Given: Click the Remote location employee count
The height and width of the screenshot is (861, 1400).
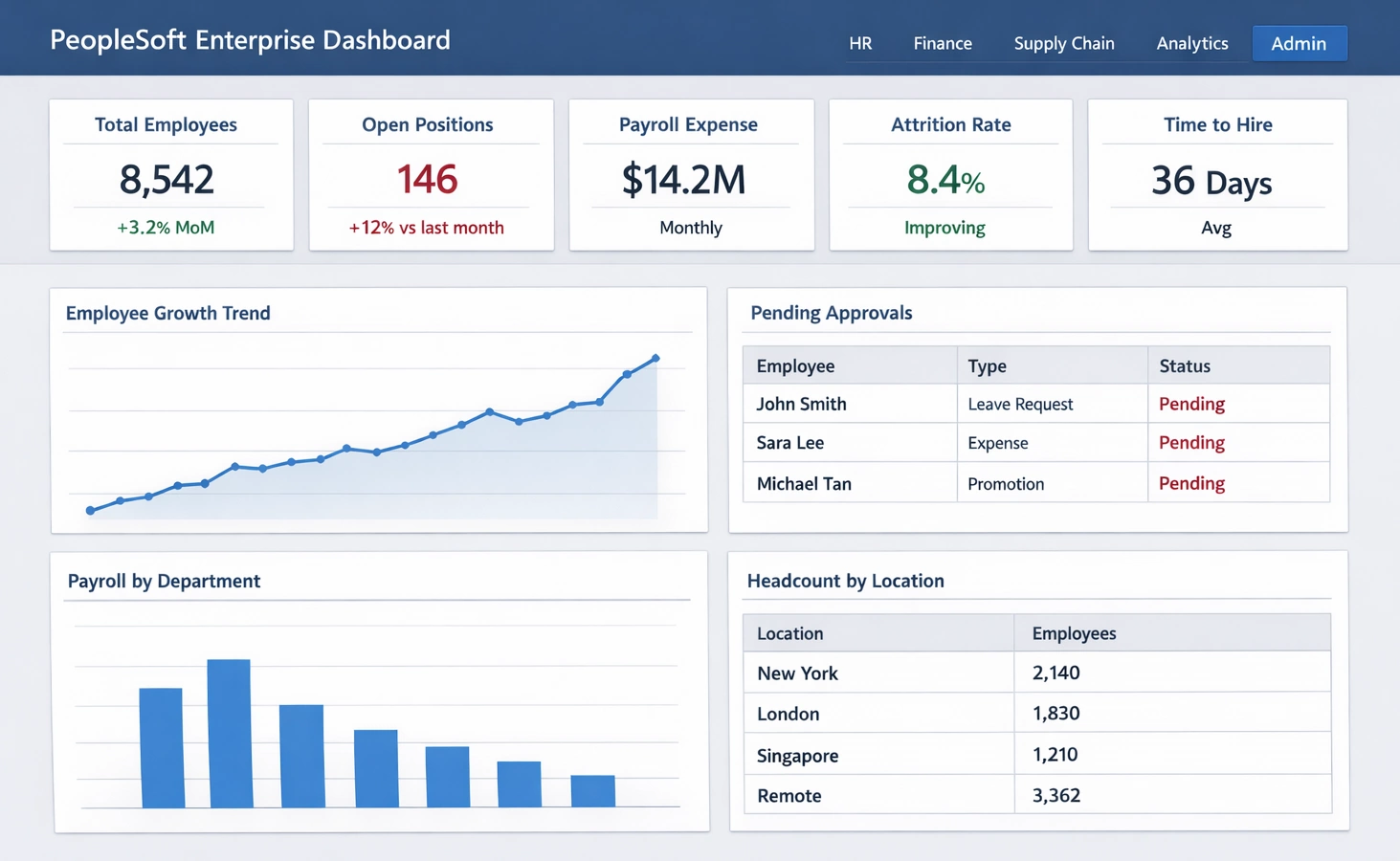Looking at the screenshot, I should coord(1055,795).
